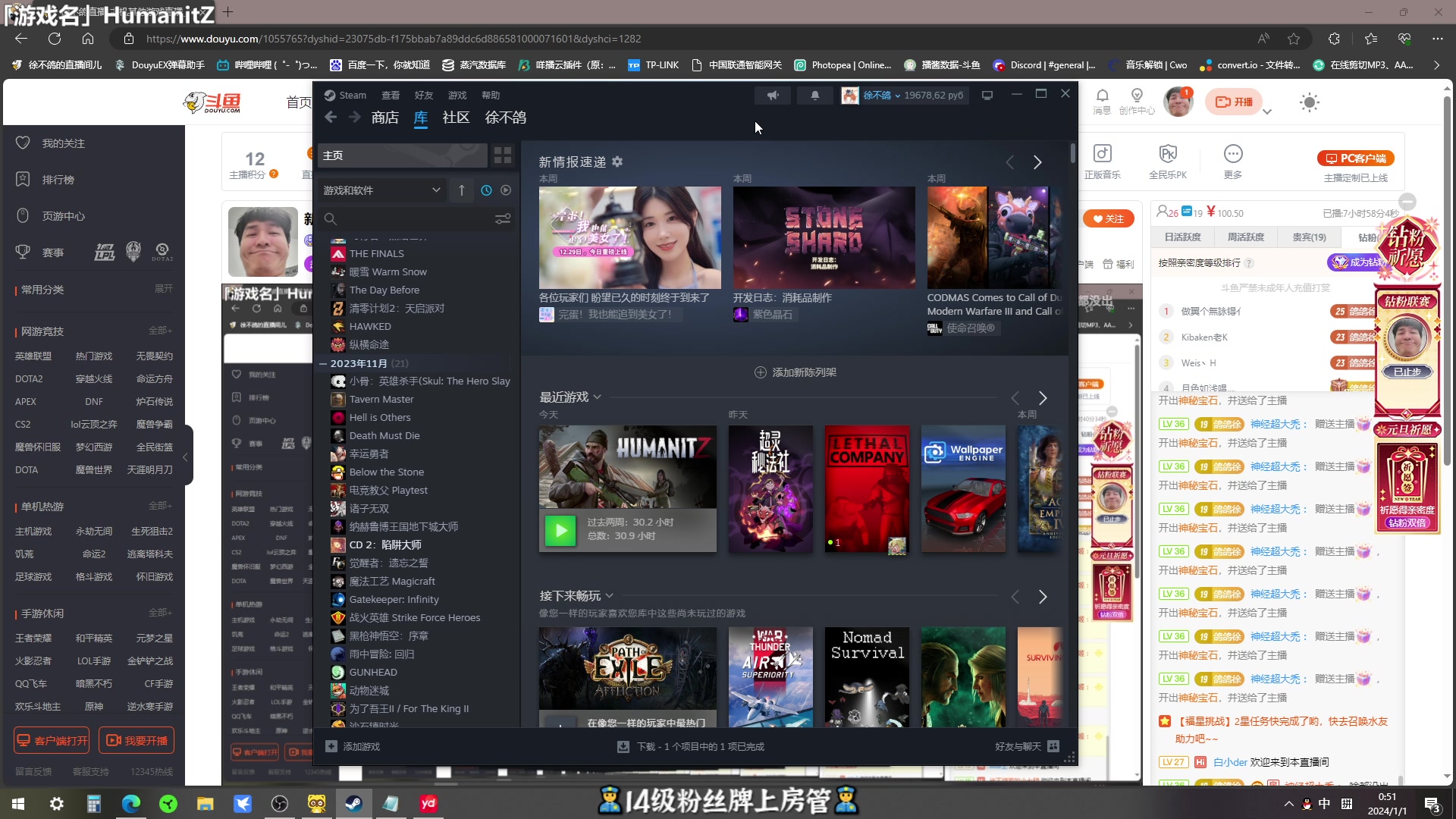Click Douyu 开播 button

click(x=1234, y=102)
